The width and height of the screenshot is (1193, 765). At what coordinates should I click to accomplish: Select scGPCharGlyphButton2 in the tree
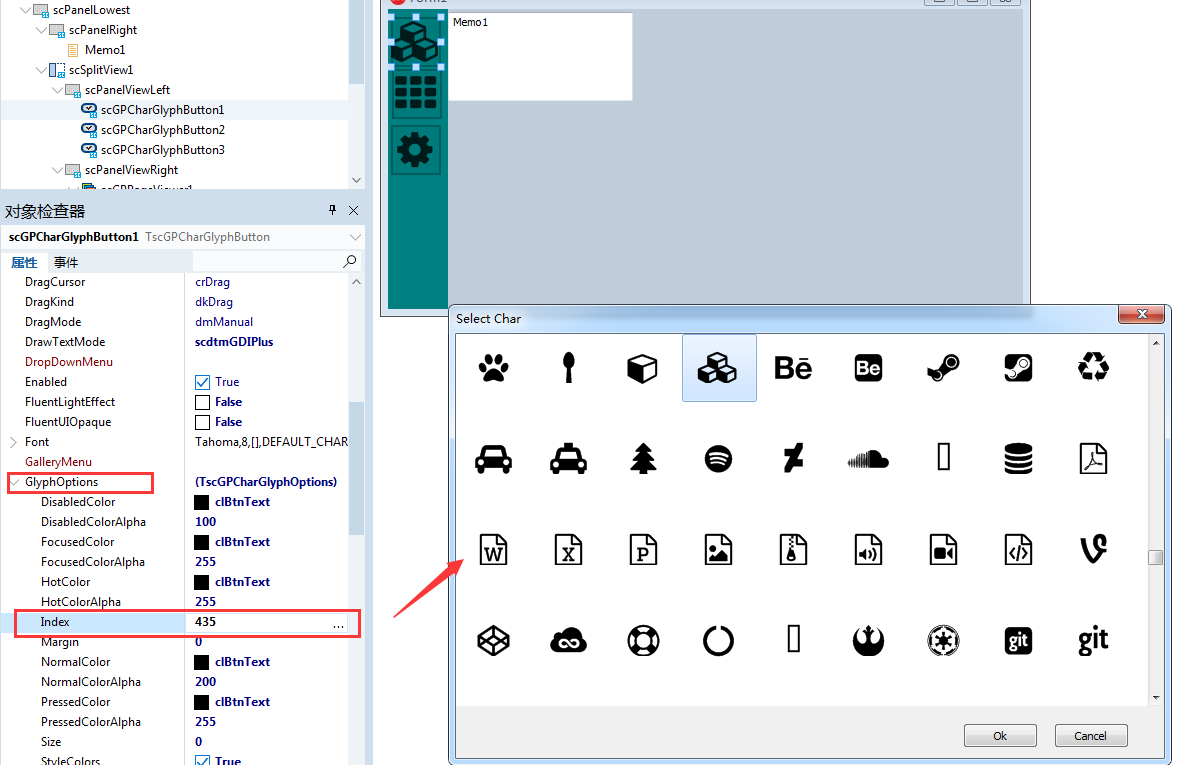click(x=163, y=130)
